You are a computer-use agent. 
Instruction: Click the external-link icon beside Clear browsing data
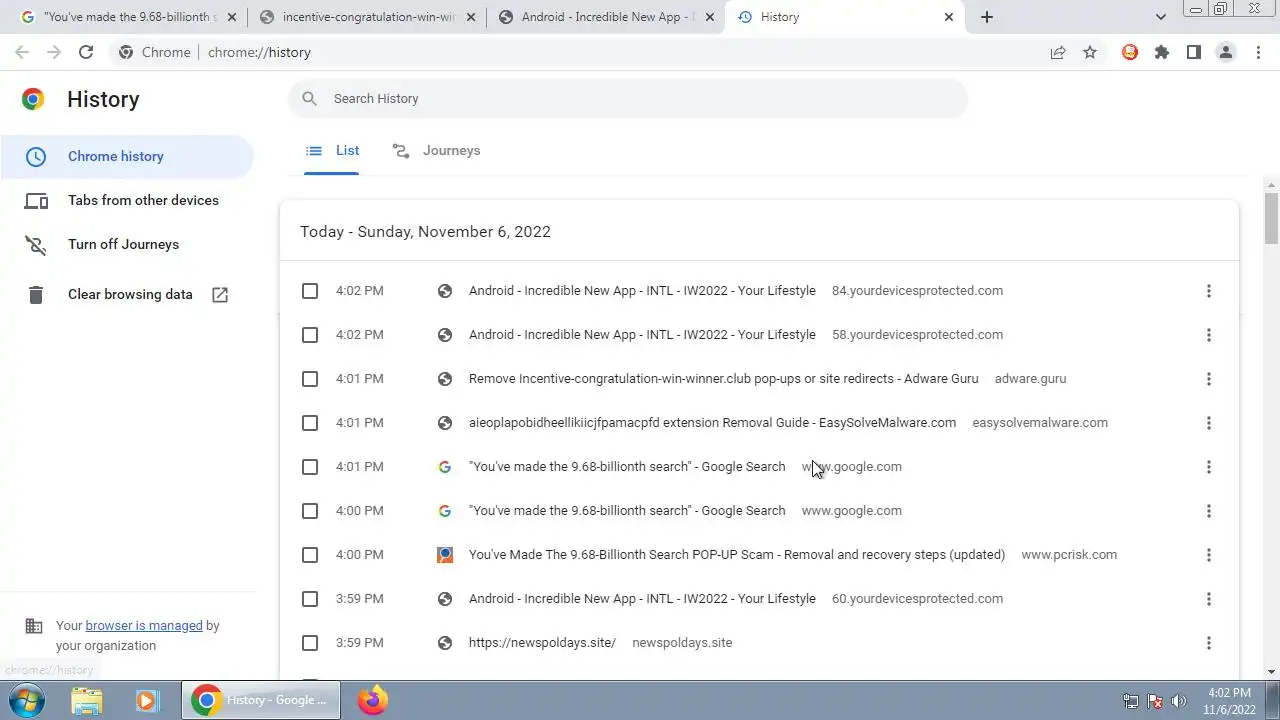click(220, 294)
